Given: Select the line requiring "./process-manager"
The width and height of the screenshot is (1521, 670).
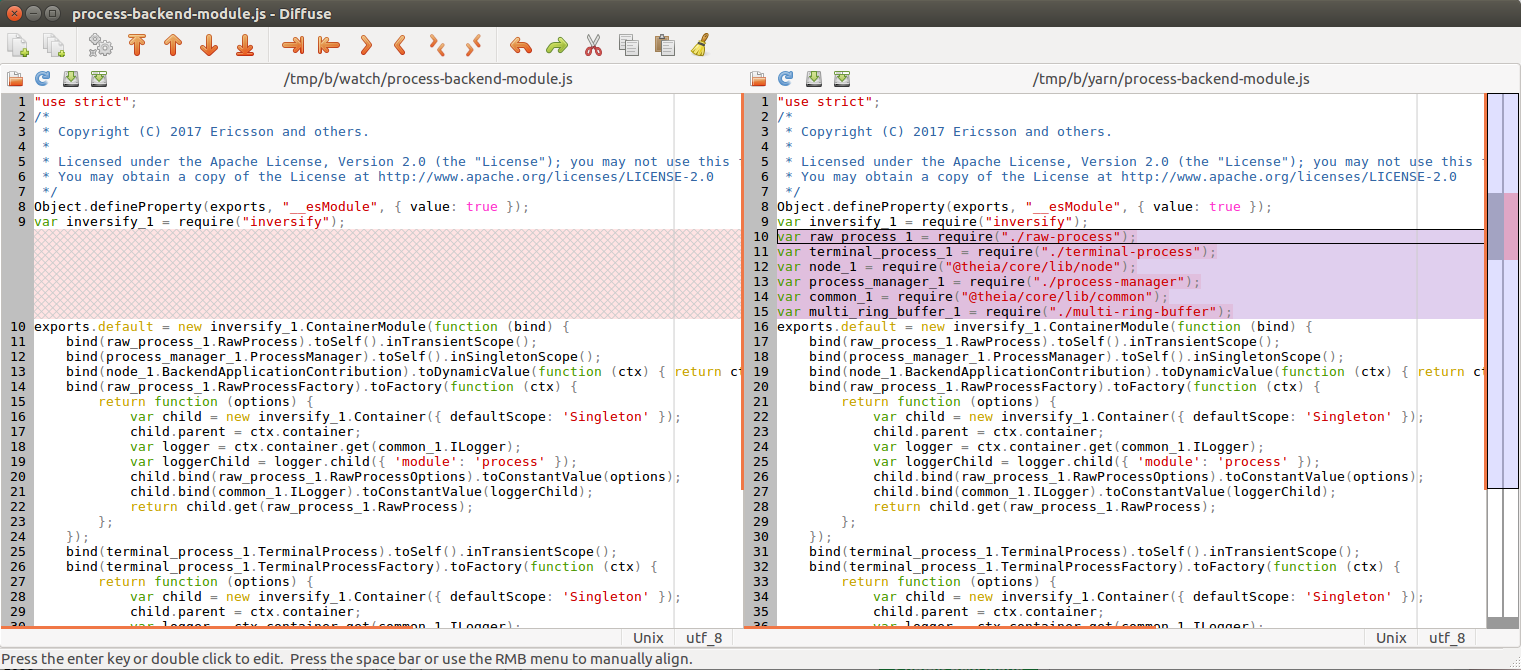Looking at the screenshot, I should pos(1130,282).
